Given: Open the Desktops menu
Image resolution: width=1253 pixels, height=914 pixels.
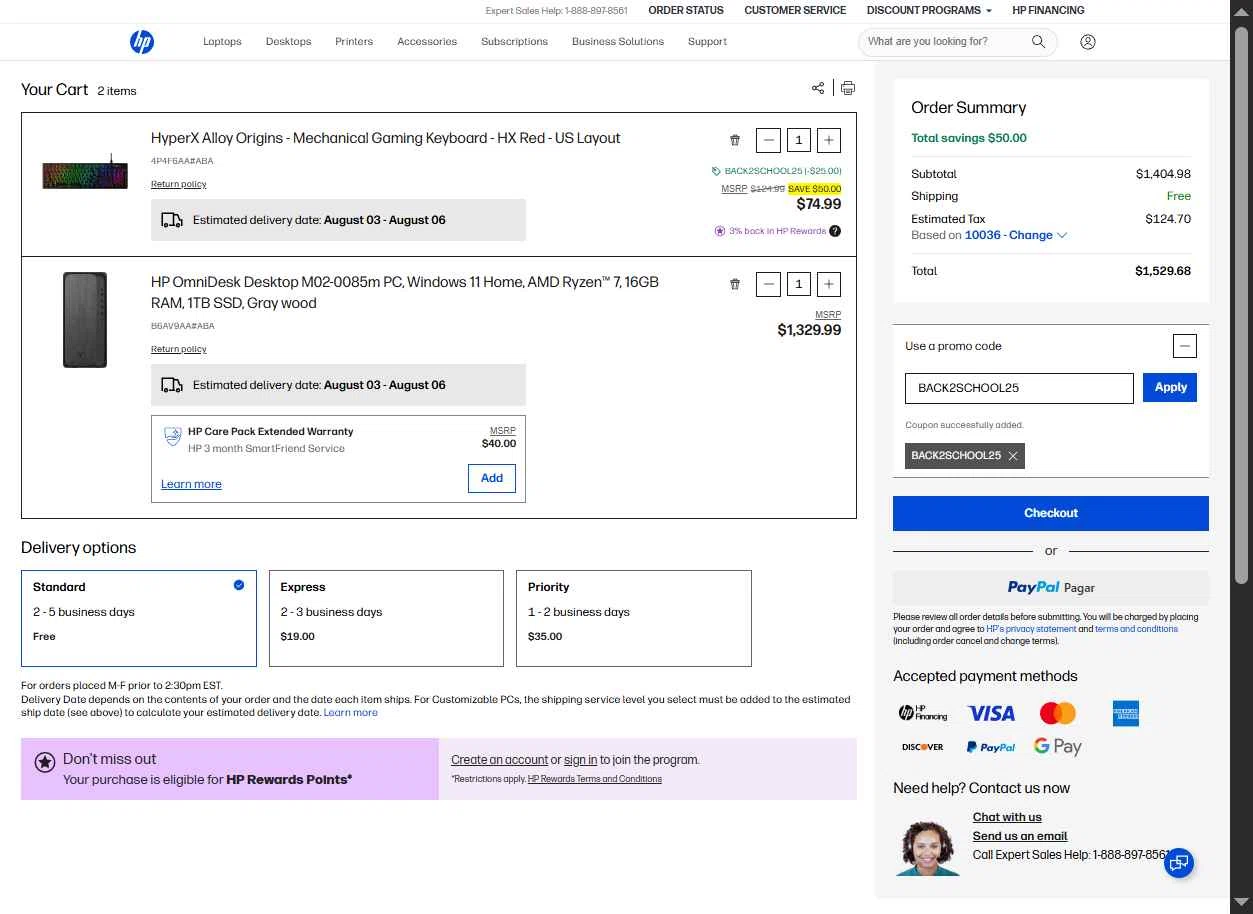Looking at the screenshot, I should (288, 42).
